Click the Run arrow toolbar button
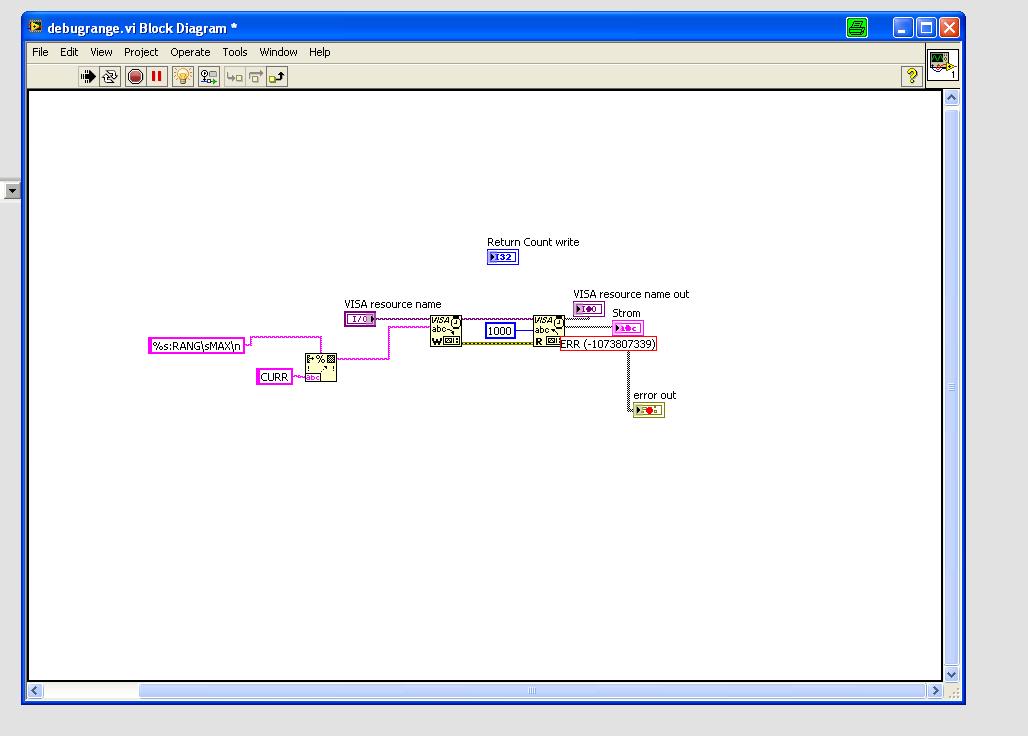Viewport: 1028px width, 736px height. (87, 77)
